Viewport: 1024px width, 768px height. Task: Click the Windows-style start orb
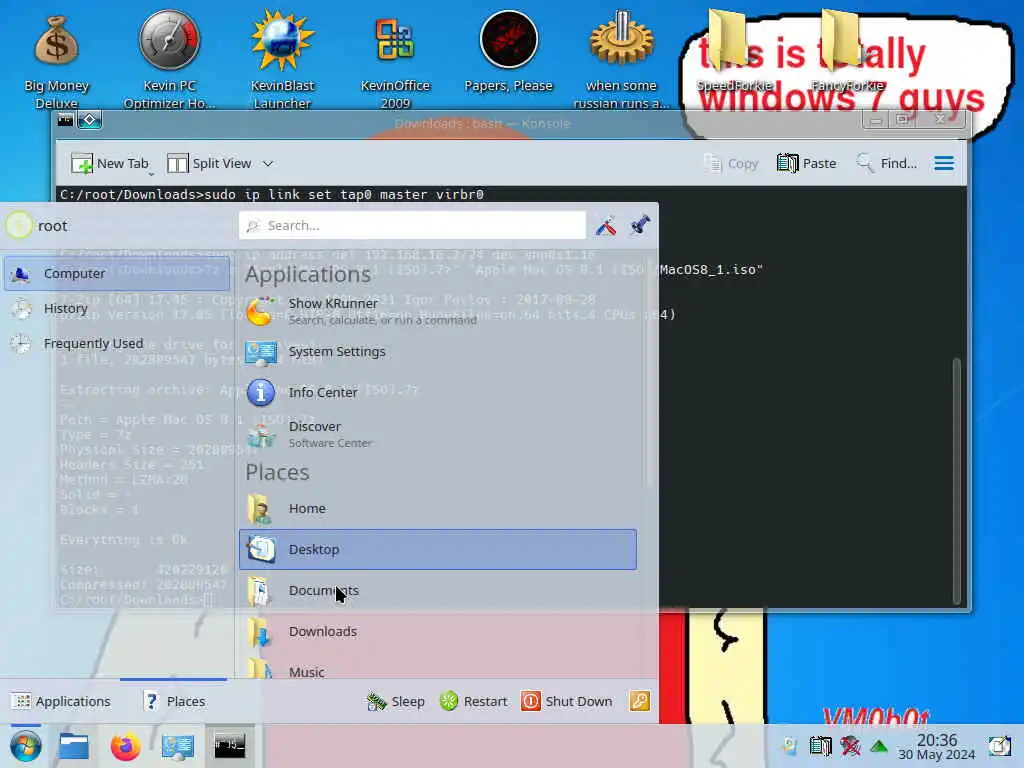[25, 746]
